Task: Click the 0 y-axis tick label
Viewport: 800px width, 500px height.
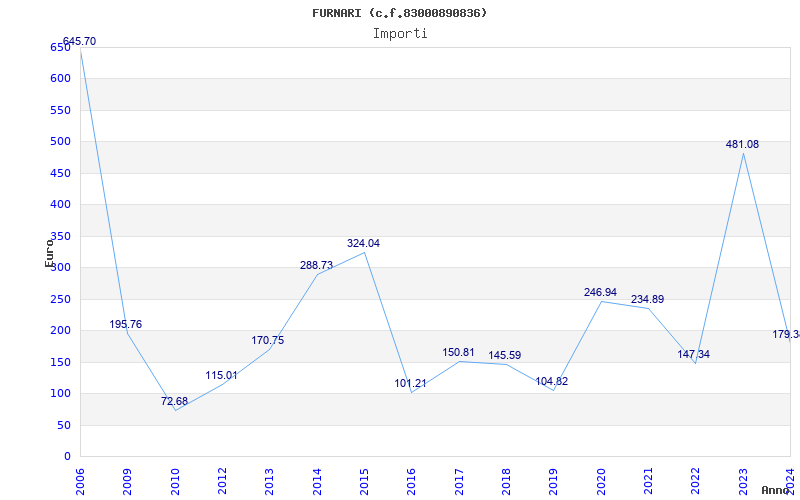Action: pyautogui.click(x=67, y=456)
